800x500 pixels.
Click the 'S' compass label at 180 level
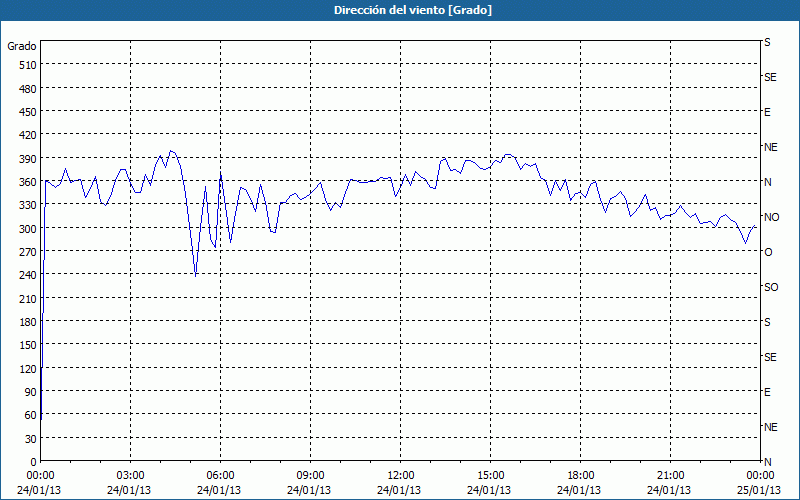pos(767,322)
